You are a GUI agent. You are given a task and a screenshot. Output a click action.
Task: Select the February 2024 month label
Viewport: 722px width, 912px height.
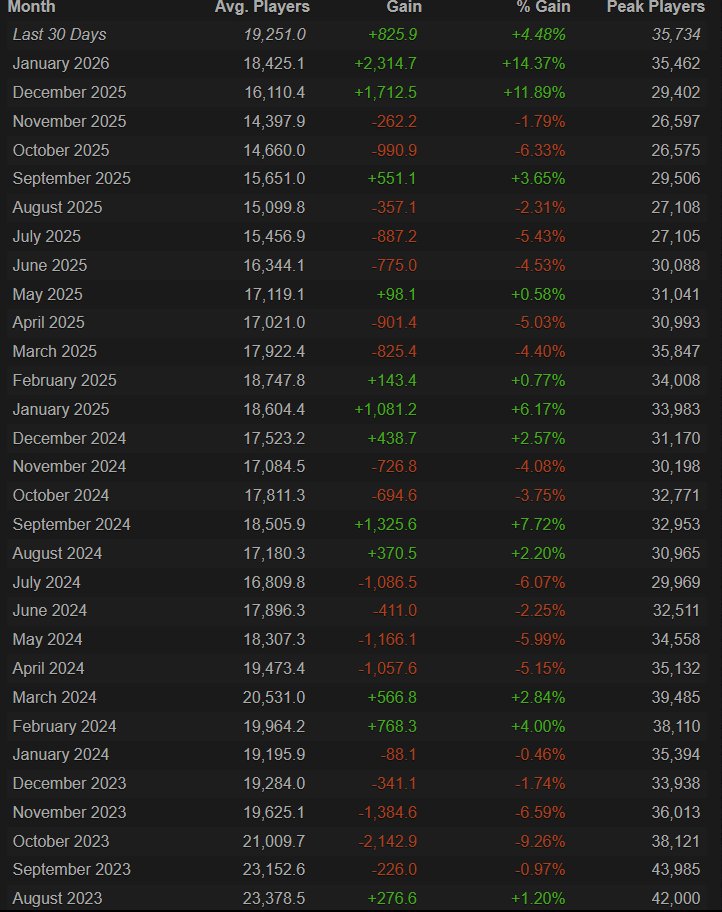(x=65, y=726)
